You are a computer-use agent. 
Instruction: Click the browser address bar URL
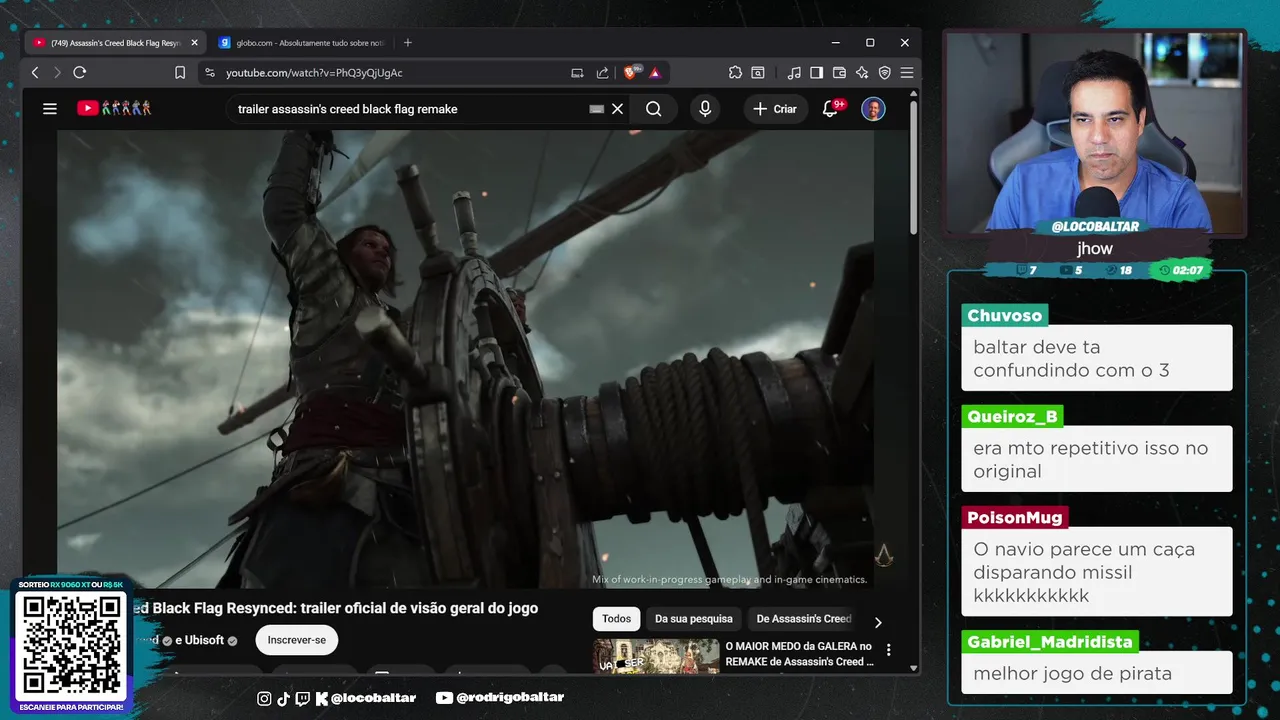[x=314, y=72]
